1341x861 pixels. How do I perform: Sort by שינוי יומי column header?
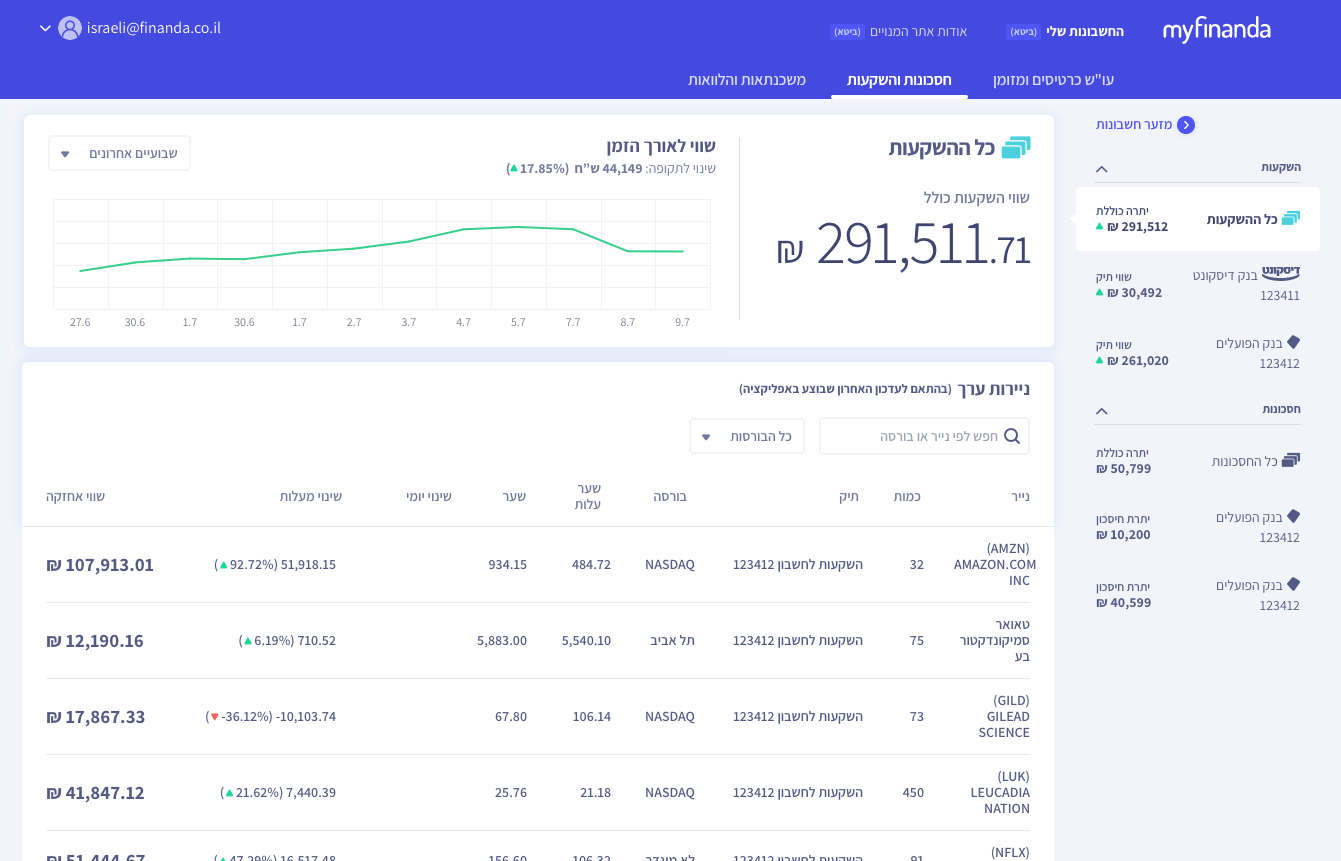[x=429, y=496]
